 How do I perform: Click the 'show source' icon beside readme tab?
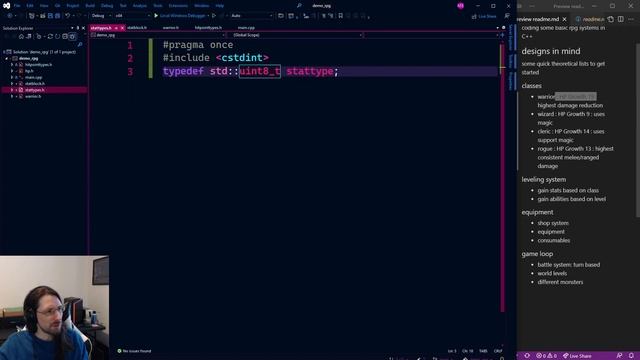click(x=611, y=19)
